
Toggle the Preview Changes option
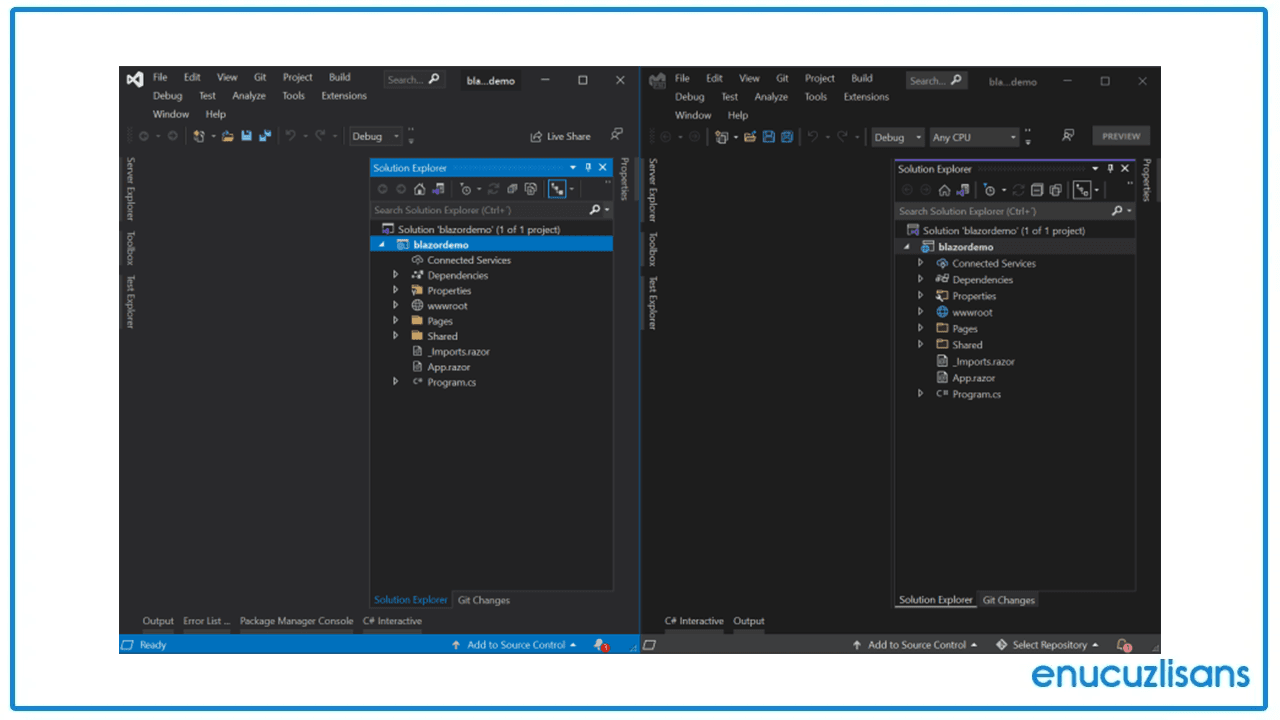1120,136
